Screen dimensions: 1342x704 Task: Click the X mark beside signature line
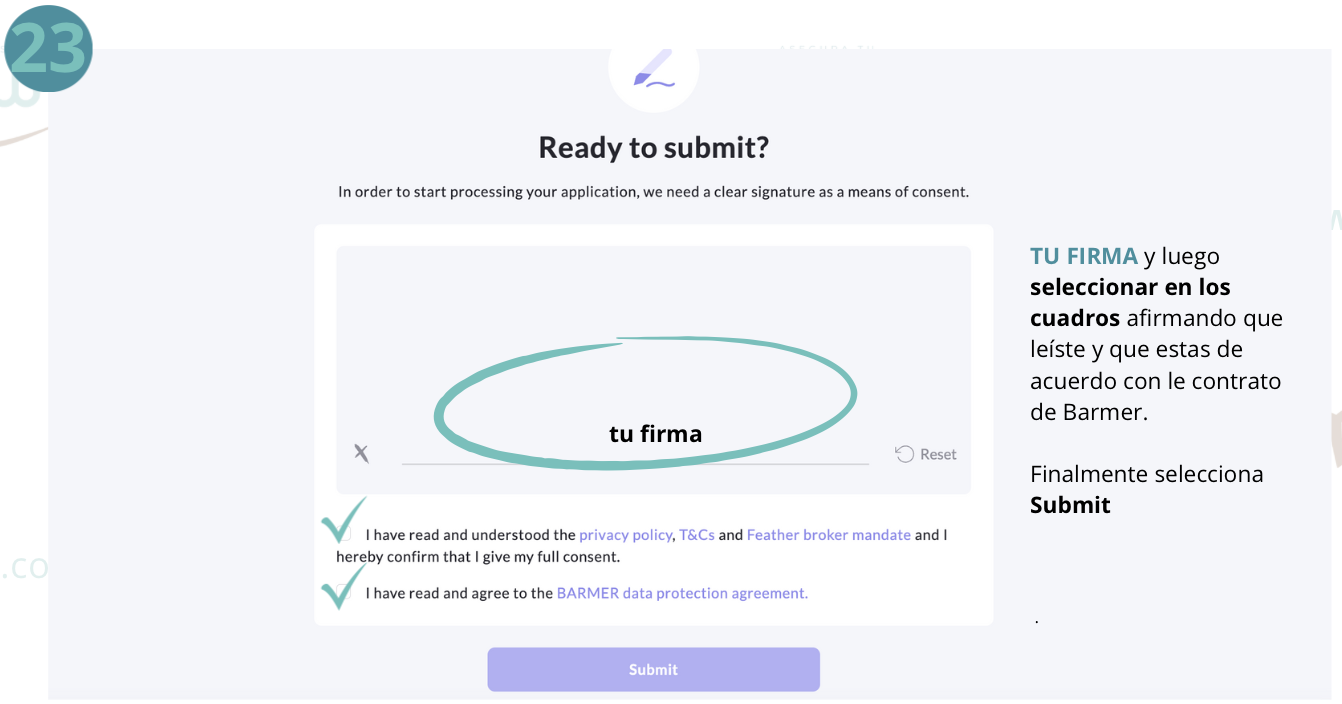[x=361, y=453]
